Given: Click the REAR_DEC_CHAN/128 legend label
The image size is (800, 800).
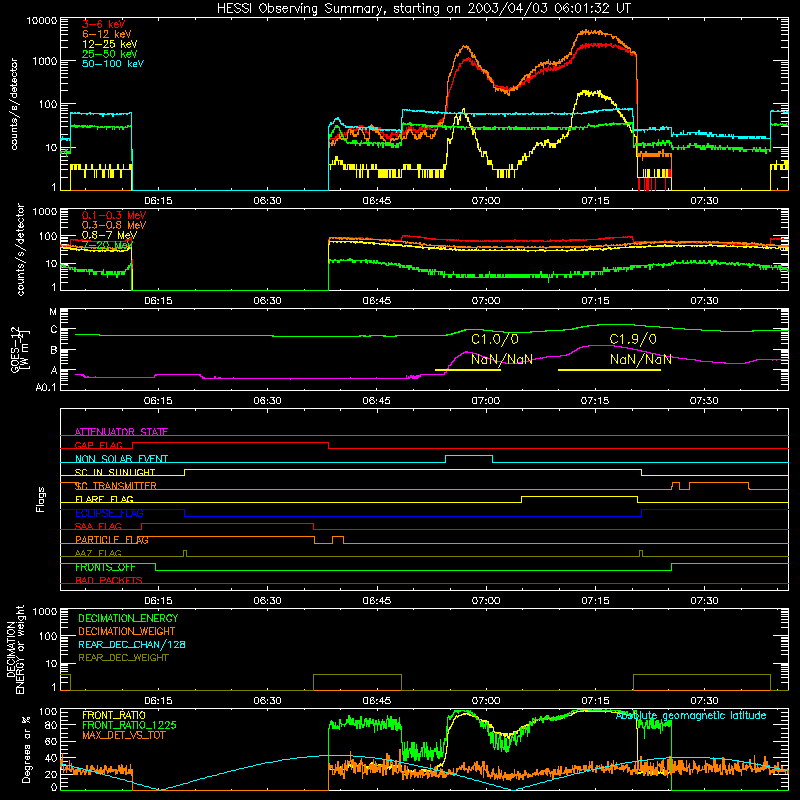Looking at the screenshot, I should click(132, 644).
